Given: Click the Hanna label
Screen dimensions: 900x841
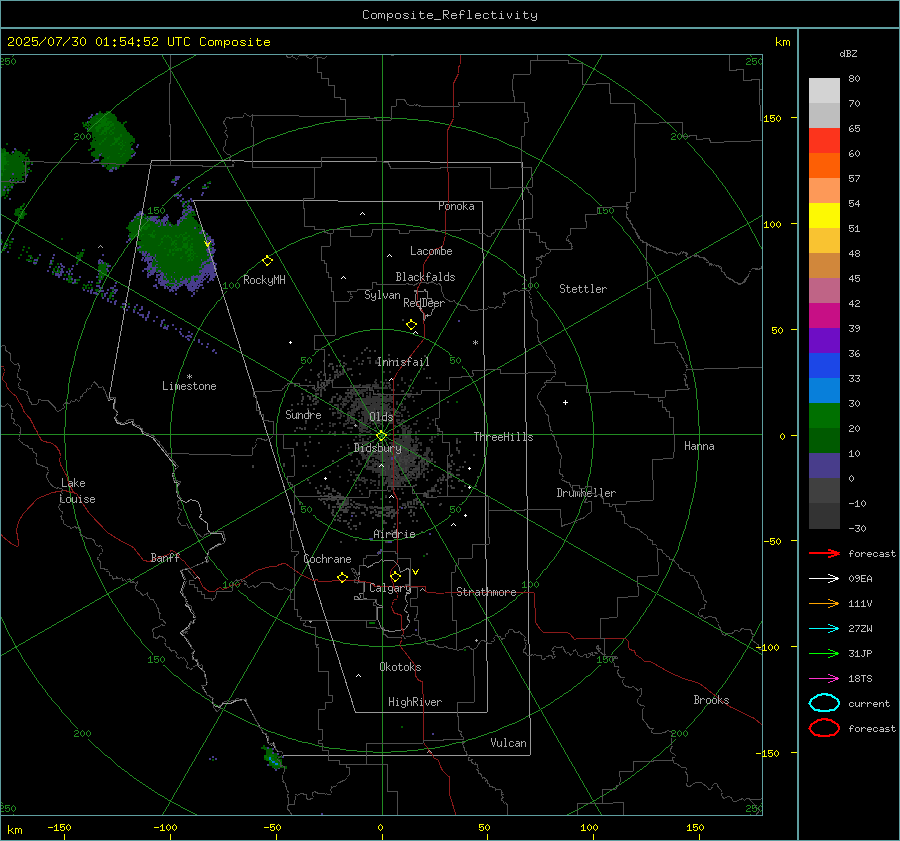Looking at the screenshot, I should coord(699,446).
